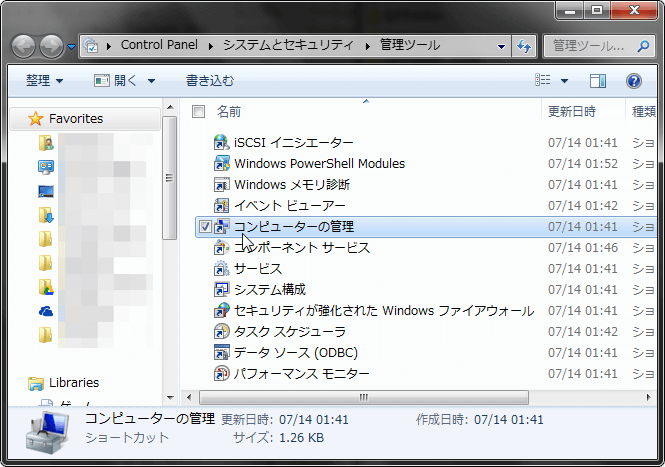Viewport: 665px width, 467px height.
Task: Click the Windows メモリ診断 icon
Action: click(x=221, y=185)
